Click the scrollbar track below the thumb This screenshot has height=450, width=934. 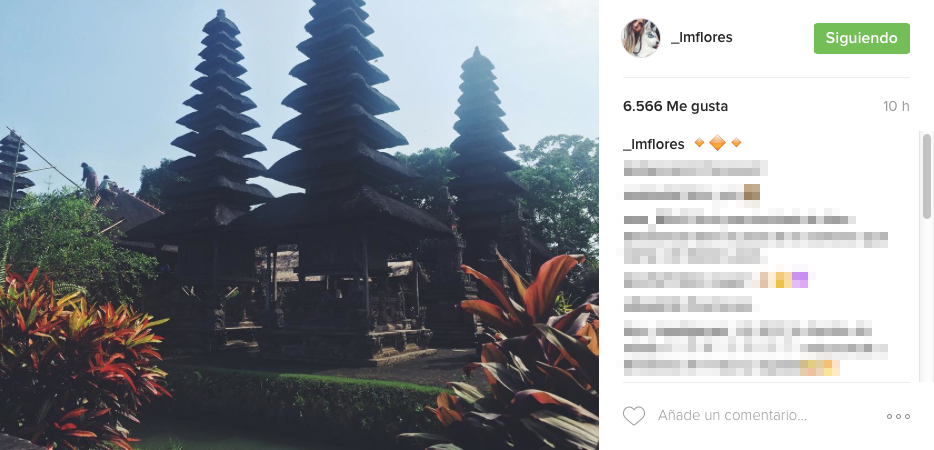[926, 299]
